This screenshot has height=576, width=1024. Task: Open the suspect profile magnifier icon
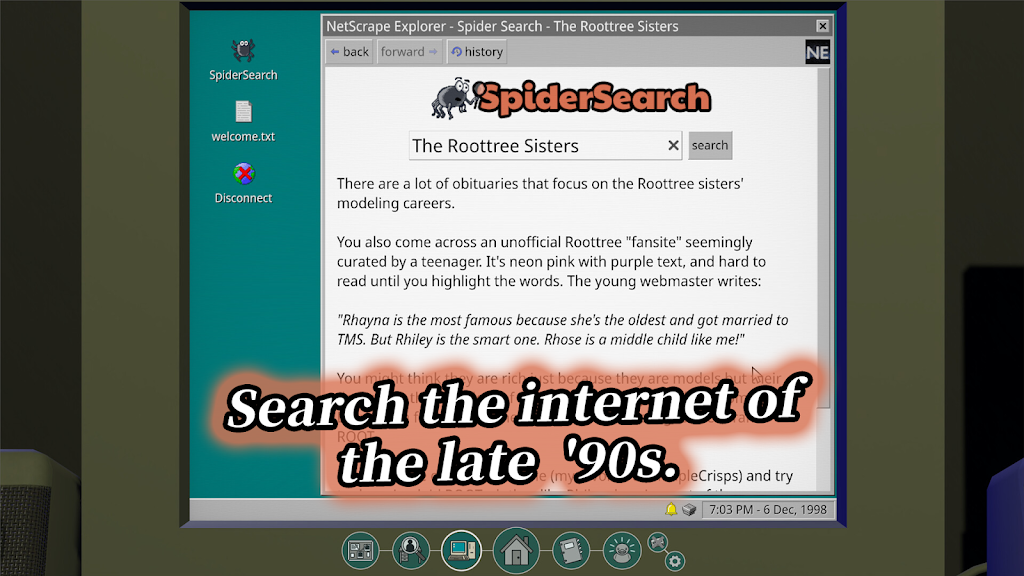point(411,551)
